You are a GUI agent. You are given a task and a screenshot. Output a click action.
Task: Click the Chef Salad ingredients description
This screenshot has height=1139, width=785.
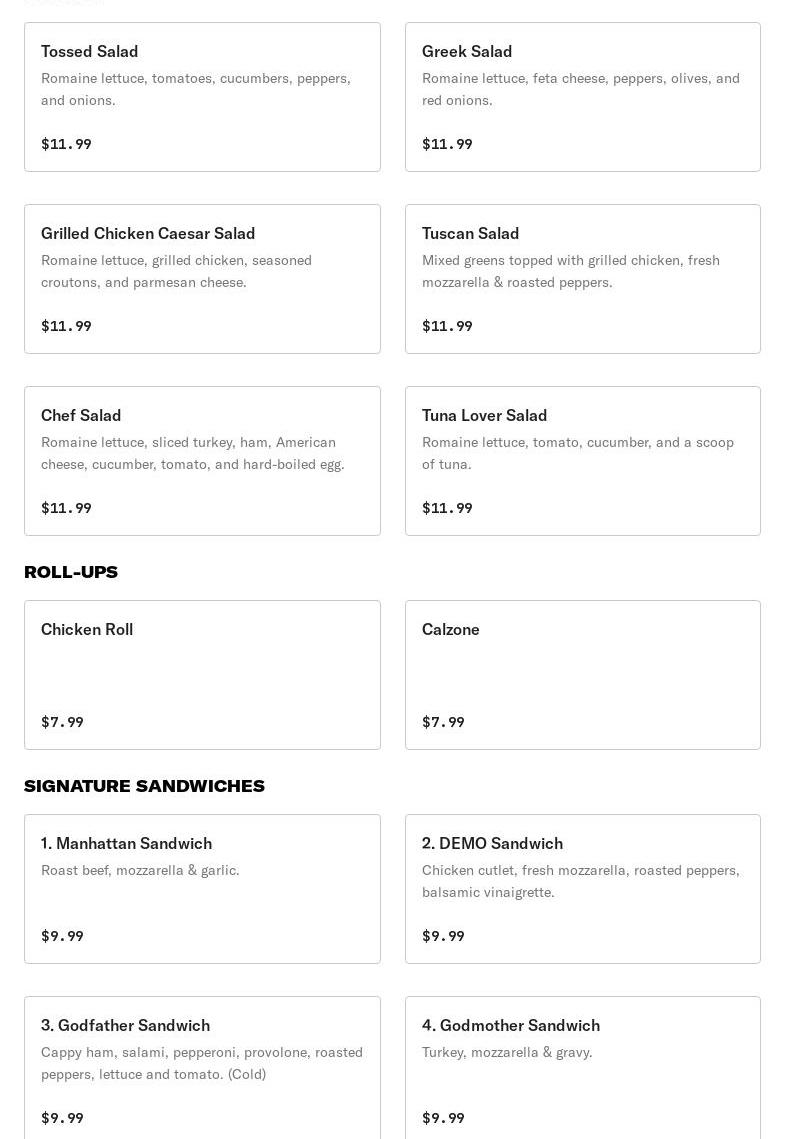coord(192,453)
